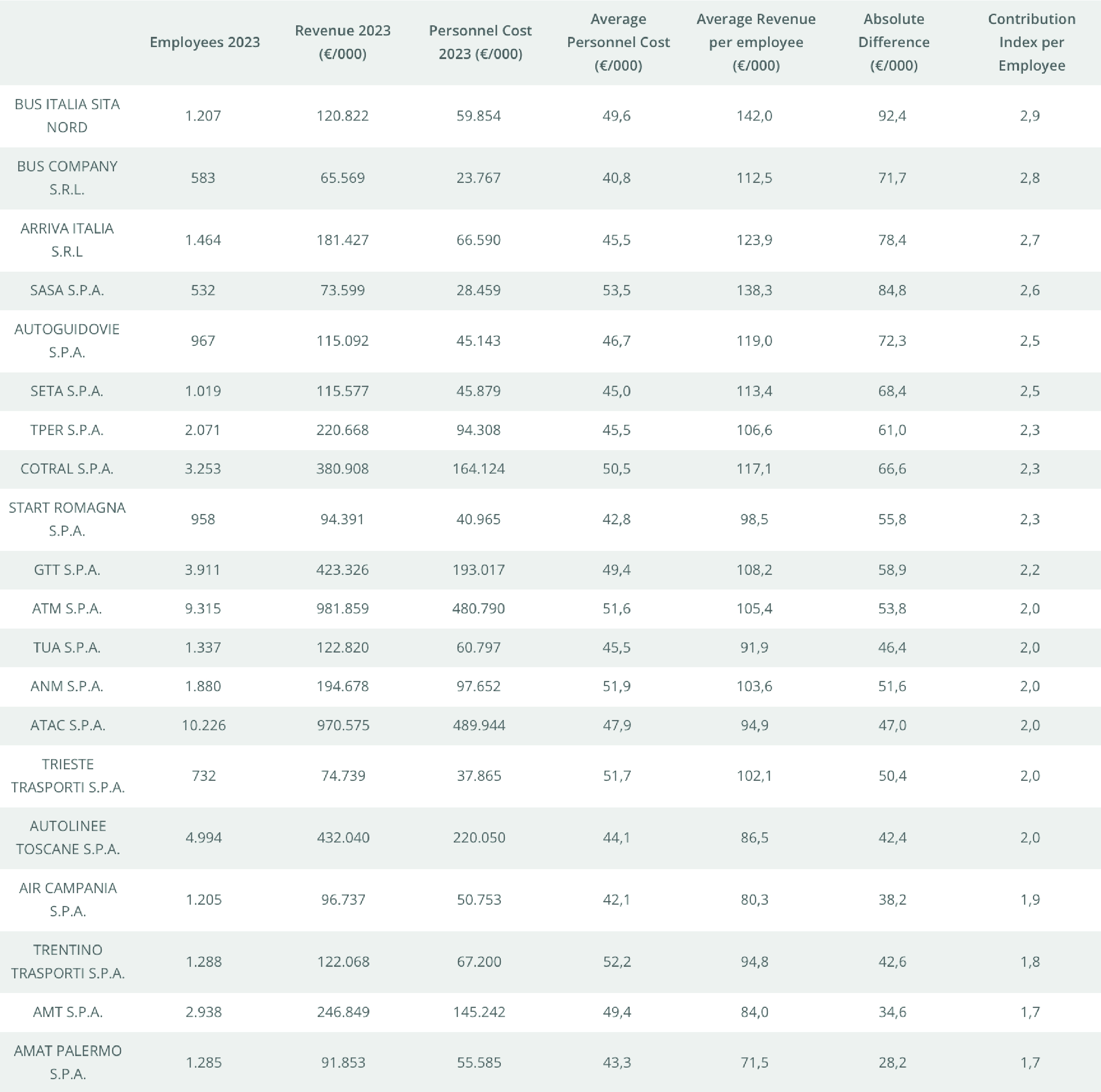
Task: Click GTT S.P.A. revenue cell 423.326
Action: (342, 570)
